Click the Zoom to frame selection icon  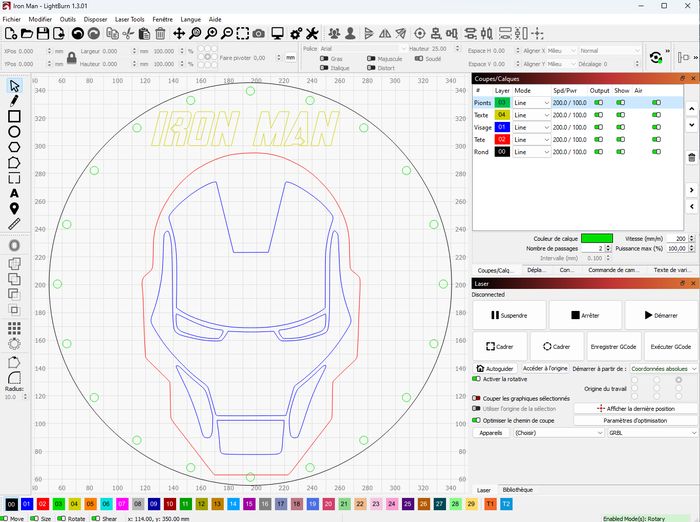pyautogui.click(x=243, y=33)
